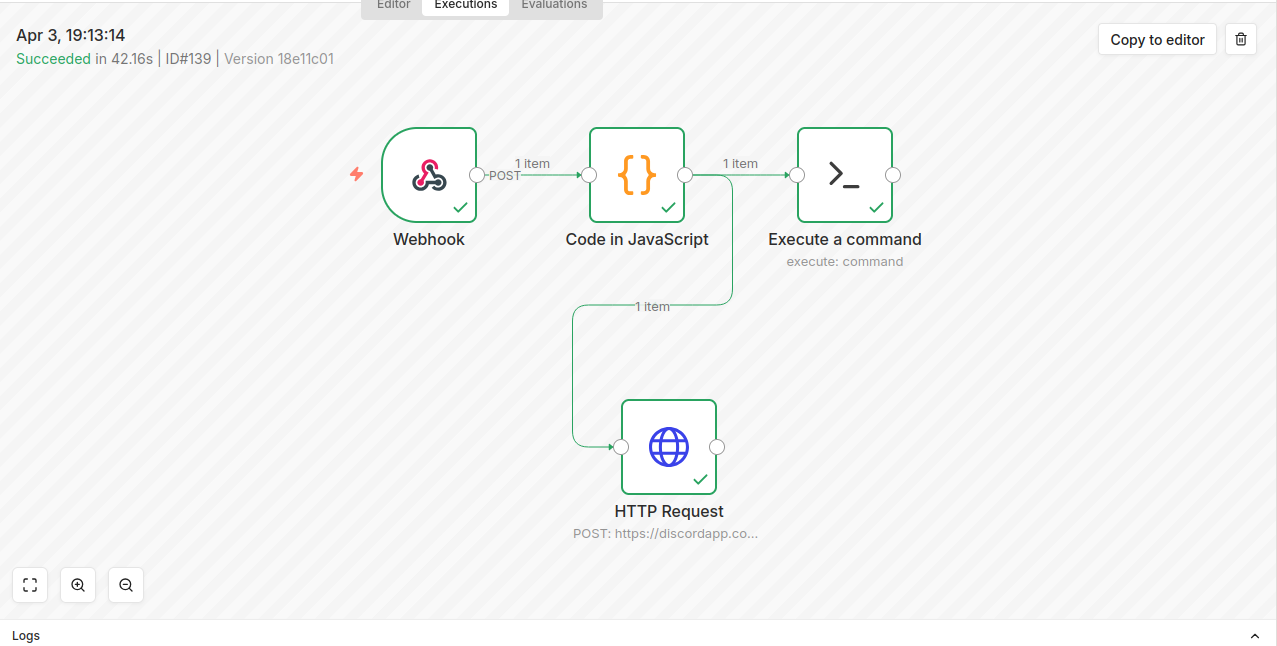
Task: Click the fit-to-view canvas icon
Action: coord(30,585)
